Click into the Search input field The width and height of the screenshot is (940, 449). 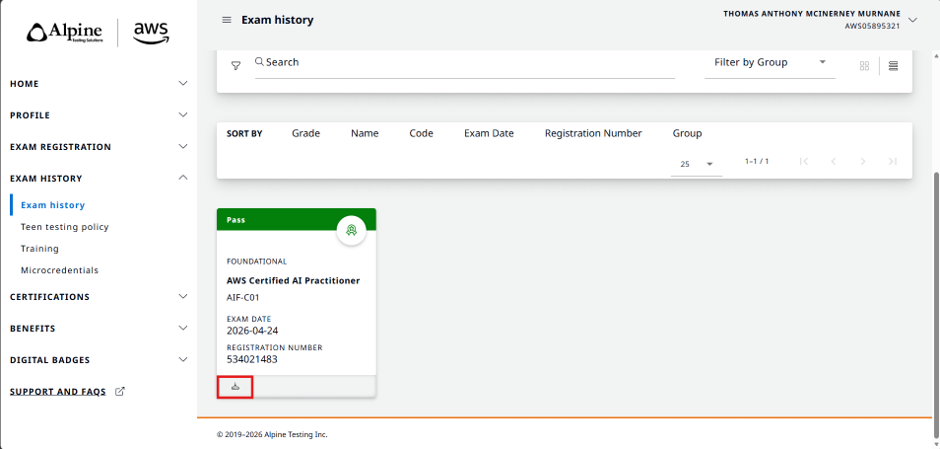465,62
